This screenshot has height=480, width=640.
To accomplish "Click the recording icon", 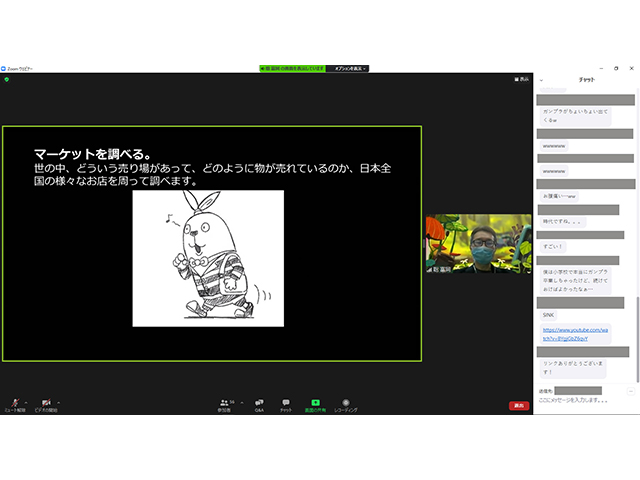I will (x=346, y=402).
